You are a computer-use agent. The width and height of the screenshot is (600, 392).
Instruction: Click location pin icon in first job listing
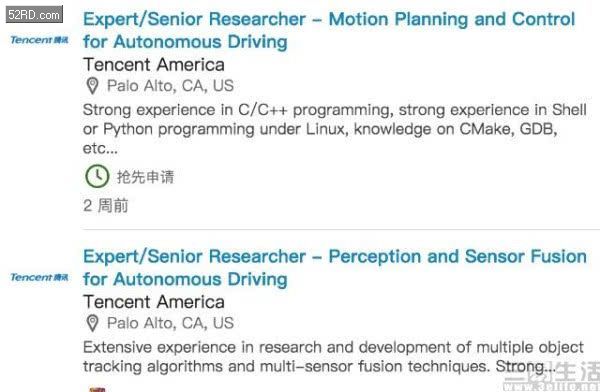92,86
